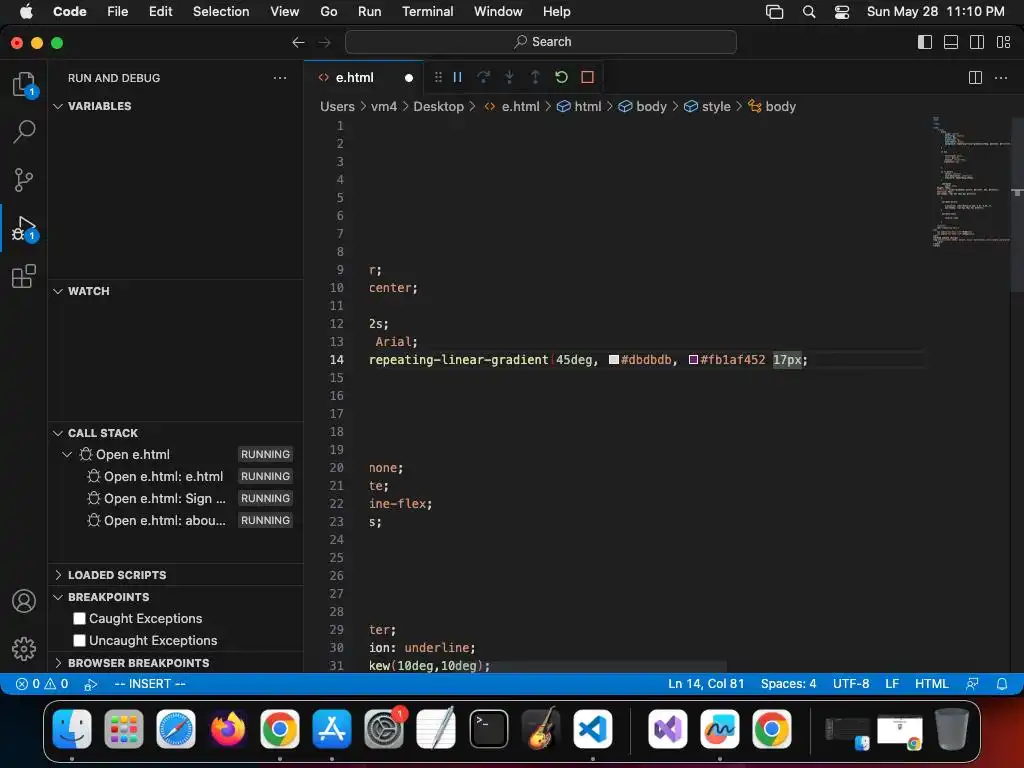1024x768 pixels.
Task: Toggle the bottom panel layout icon
Action: pos(951,42)
